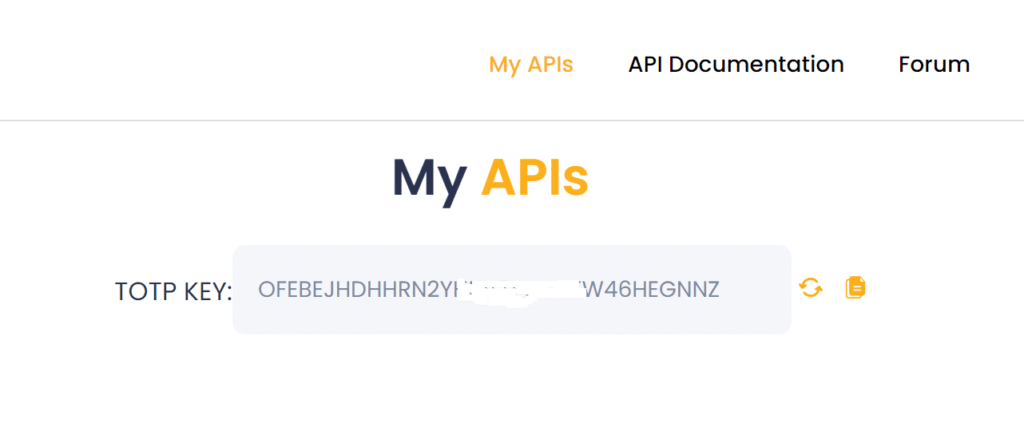Viewport: 1024px width, 439px height.
Task: Click inside the TOTP key field
Action: (x=512, y=289)
